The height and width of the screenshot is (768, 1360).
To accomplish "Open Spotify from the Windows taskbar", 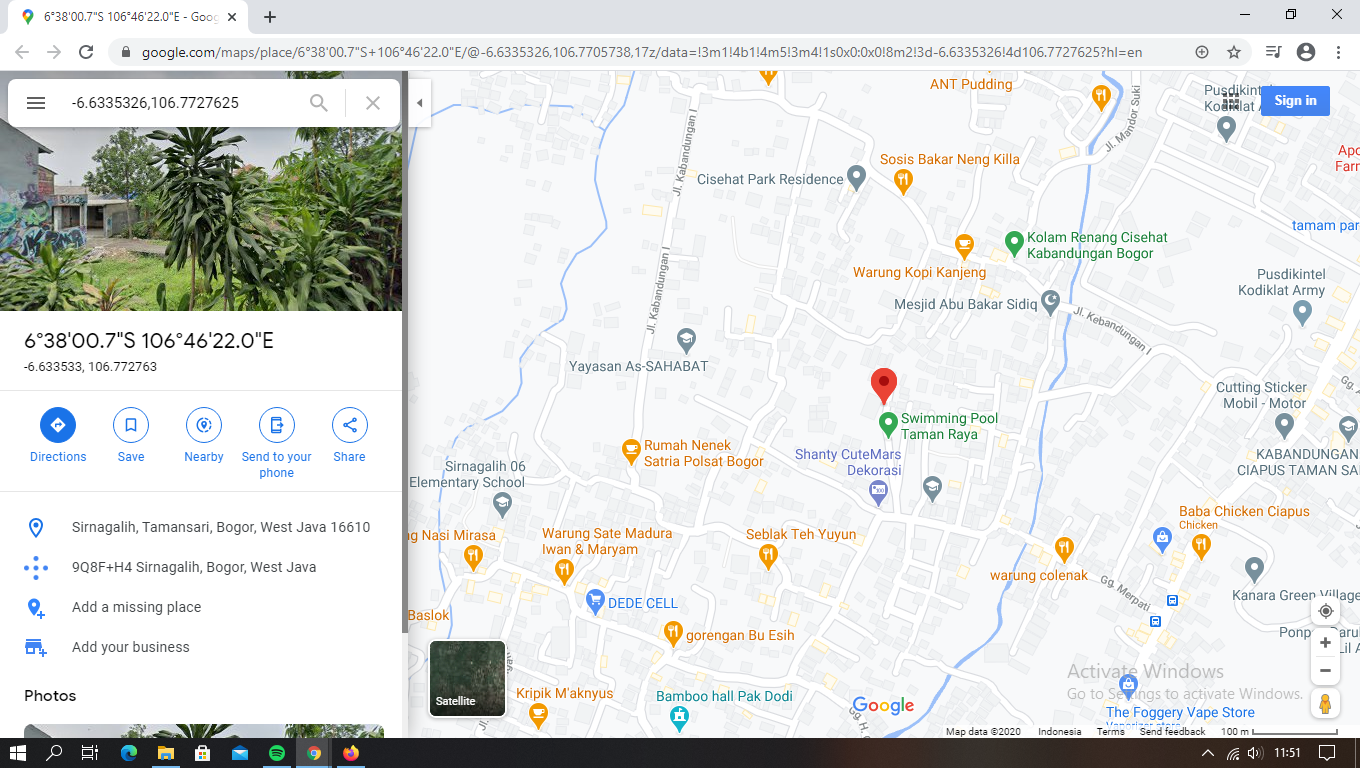I will coord(277,753).
